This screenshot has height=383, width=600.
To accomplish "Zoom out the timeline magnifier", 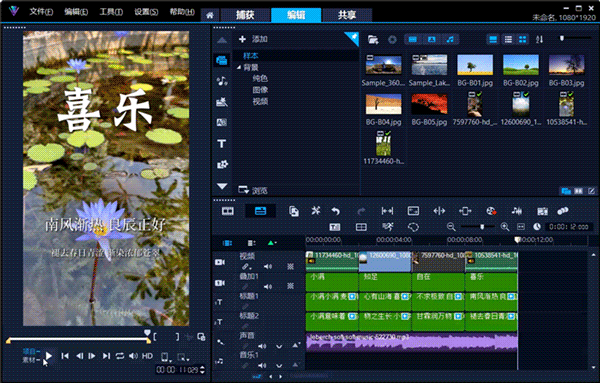I will [x=451, y=227].
